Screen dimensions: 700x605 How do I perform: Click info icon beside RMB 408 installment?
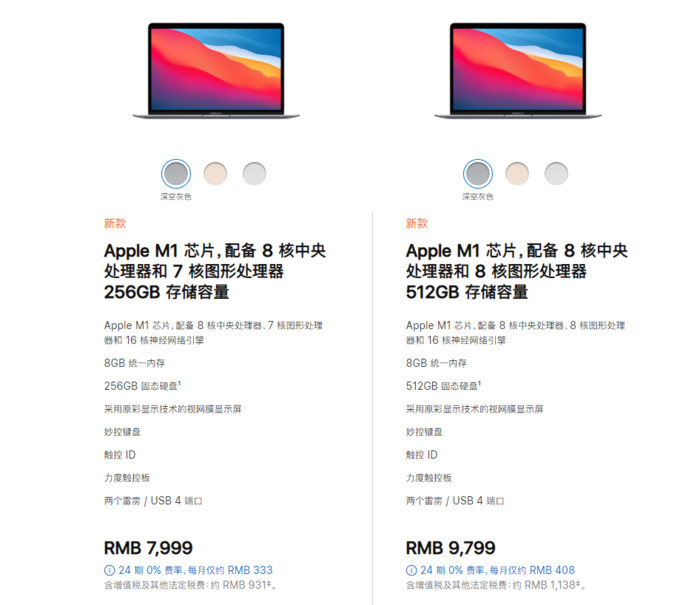tap(411, 570)
